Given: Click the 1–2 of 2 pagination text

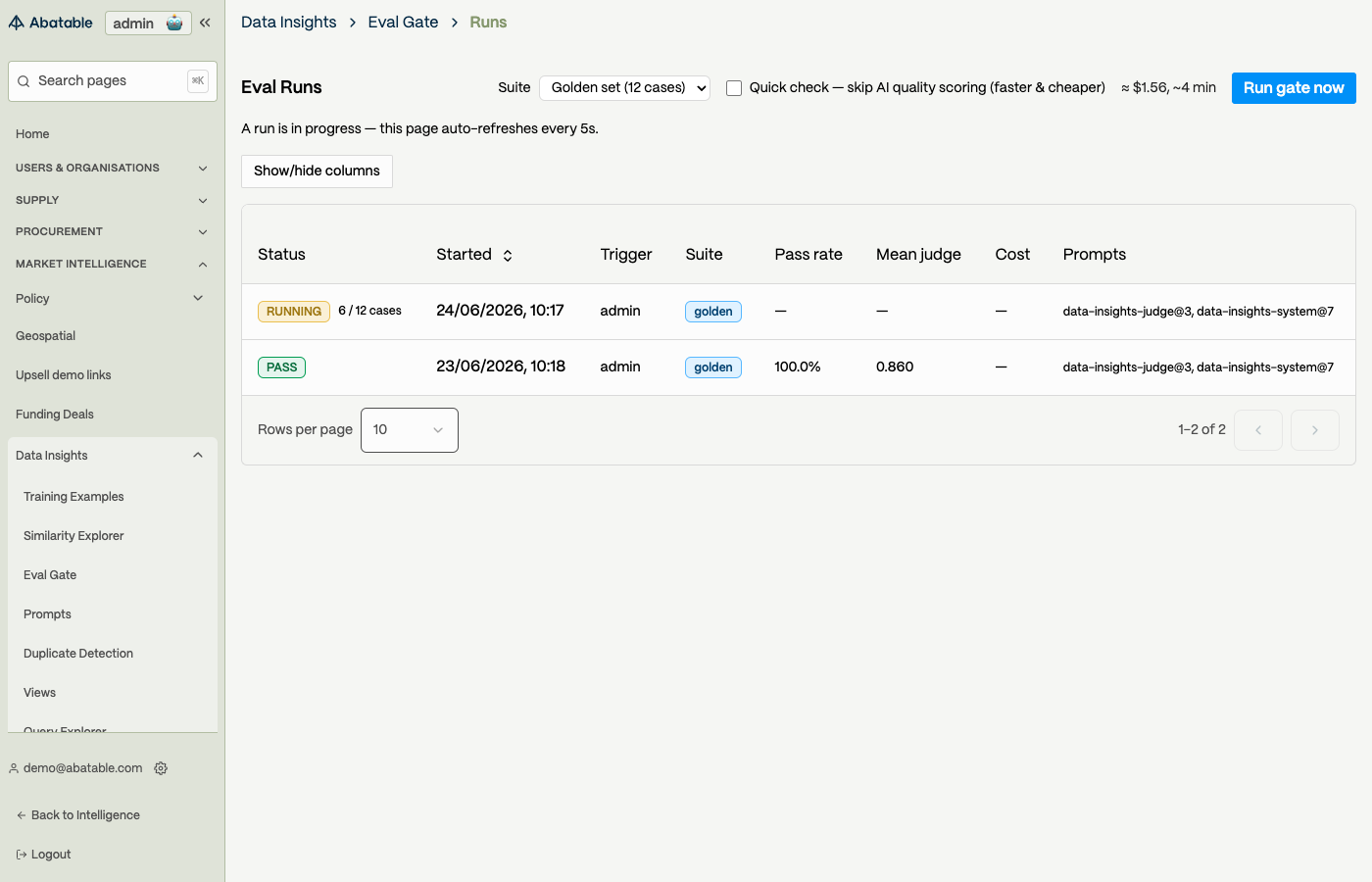Looking at the screenshot, I should [x=1201, y=430].
